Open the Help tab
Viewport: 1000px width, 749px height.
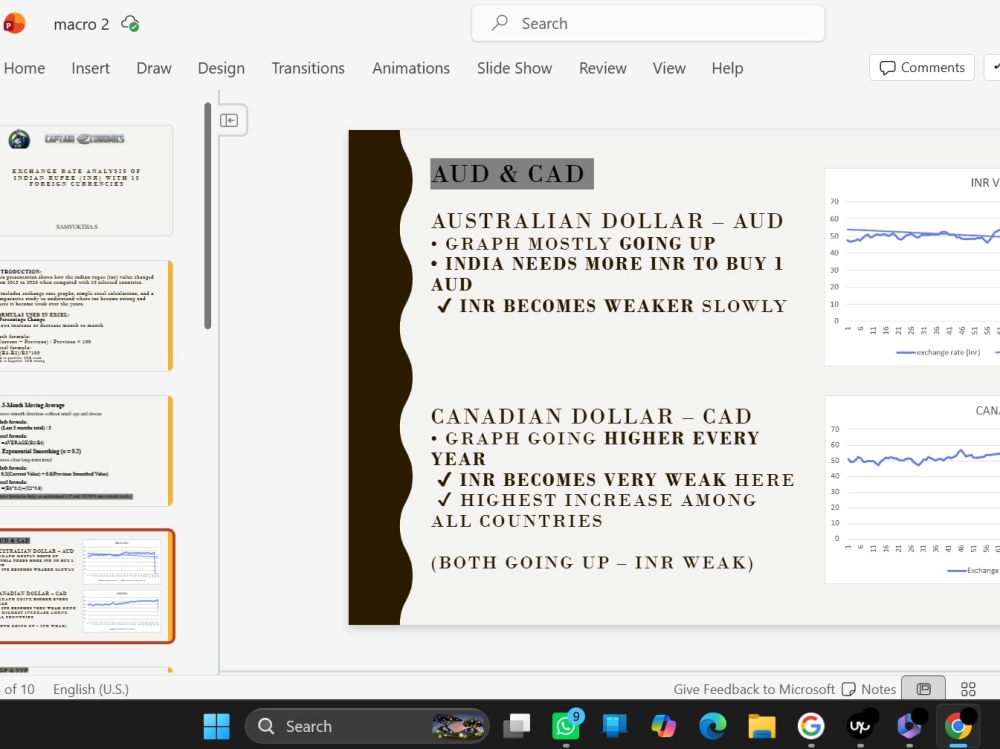pyautogui.click(x=728, y=68)
